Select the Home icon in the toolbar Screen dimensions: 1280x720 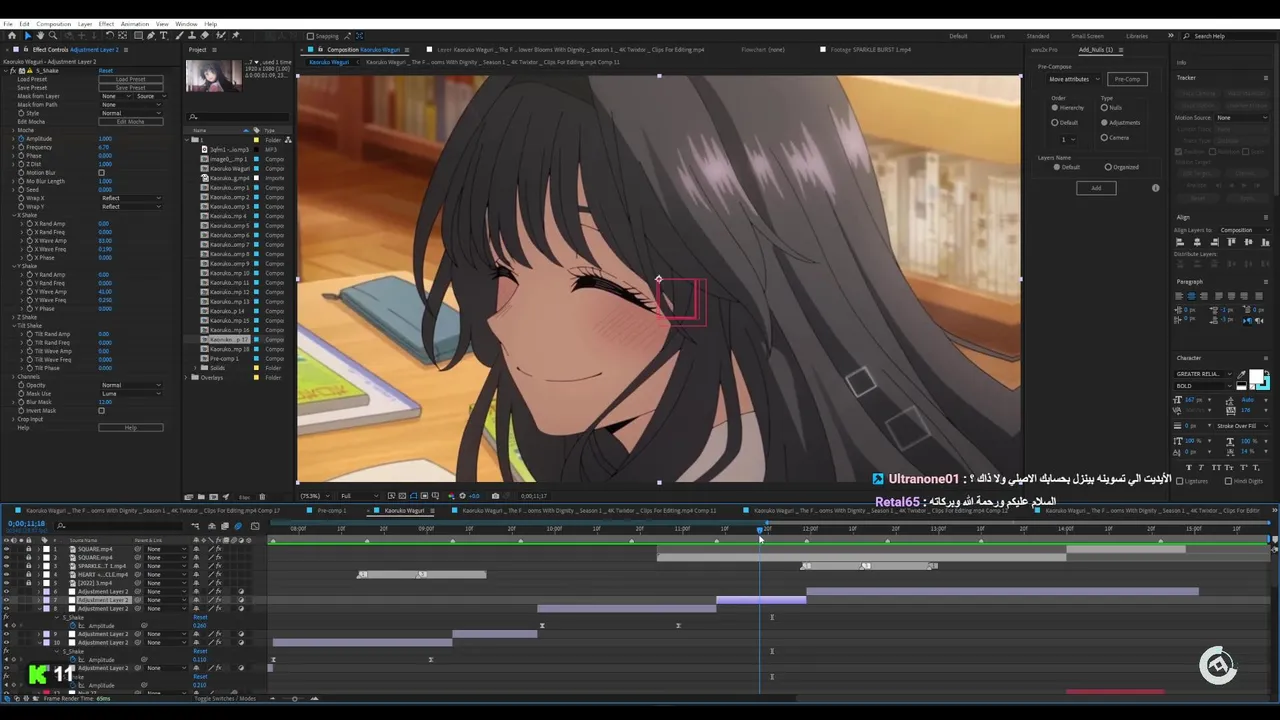pos(12,35)
